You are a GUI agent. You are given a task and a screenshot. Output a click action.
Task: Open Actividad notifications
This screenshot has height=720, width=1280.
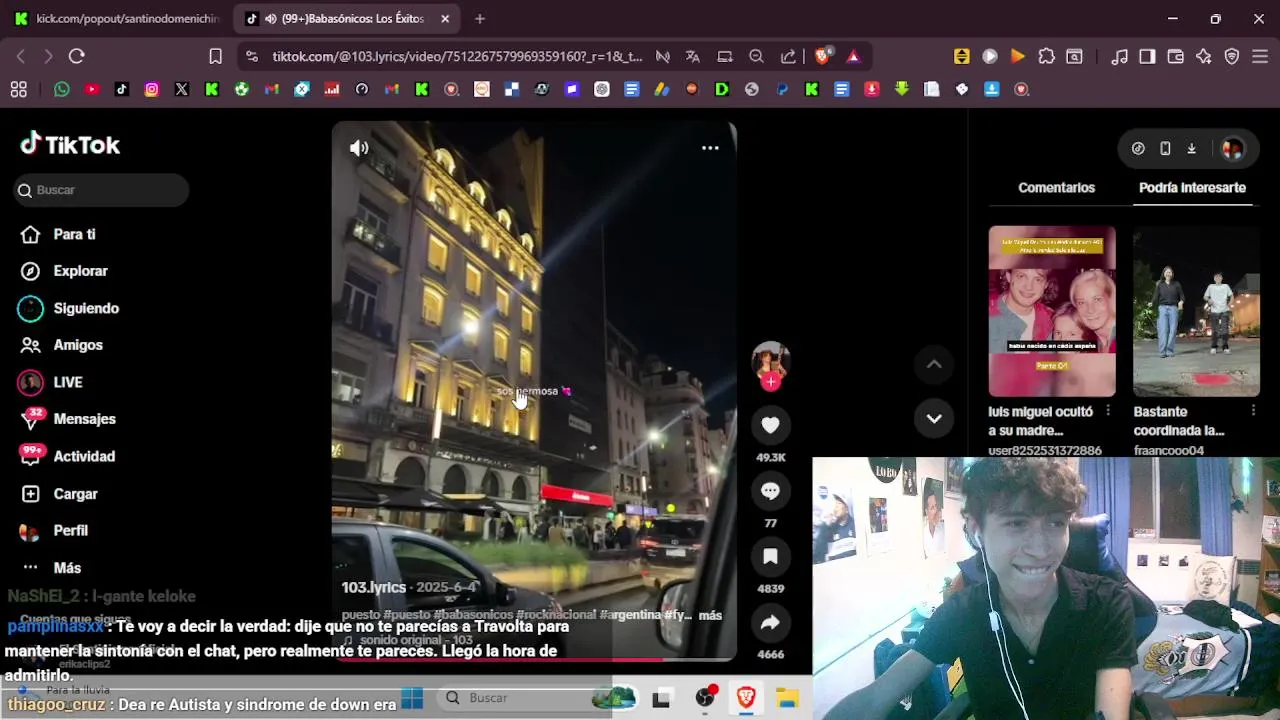[84, 456]
